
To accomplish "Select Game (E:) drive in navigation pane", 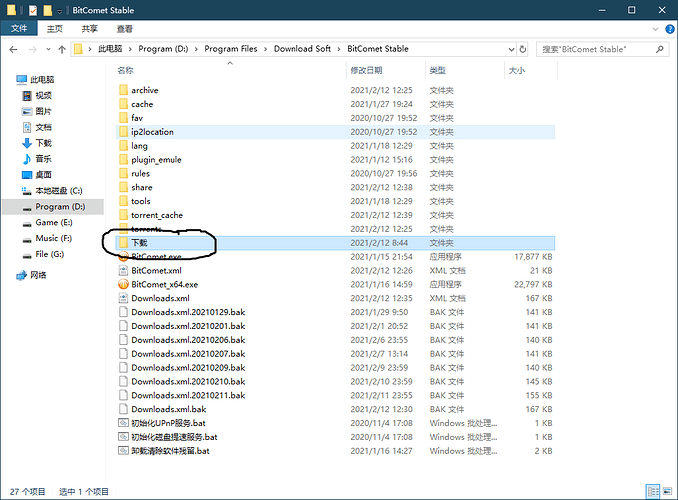I will (x=54, y=223).
